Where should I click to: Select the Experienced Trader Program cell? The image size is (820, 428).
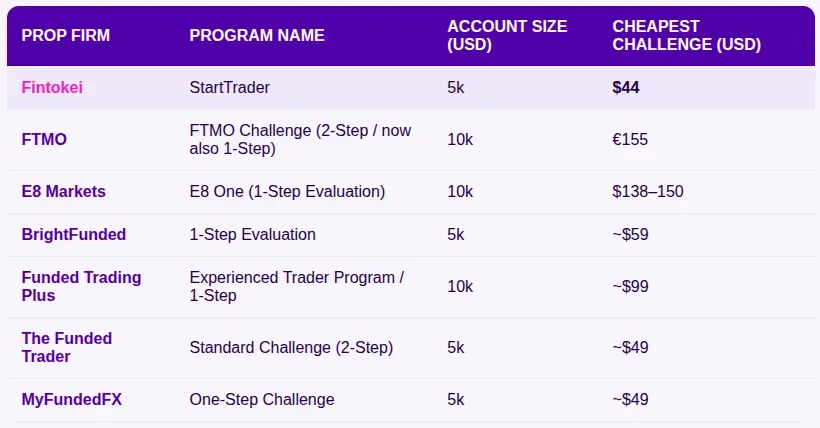pos(297,286)
